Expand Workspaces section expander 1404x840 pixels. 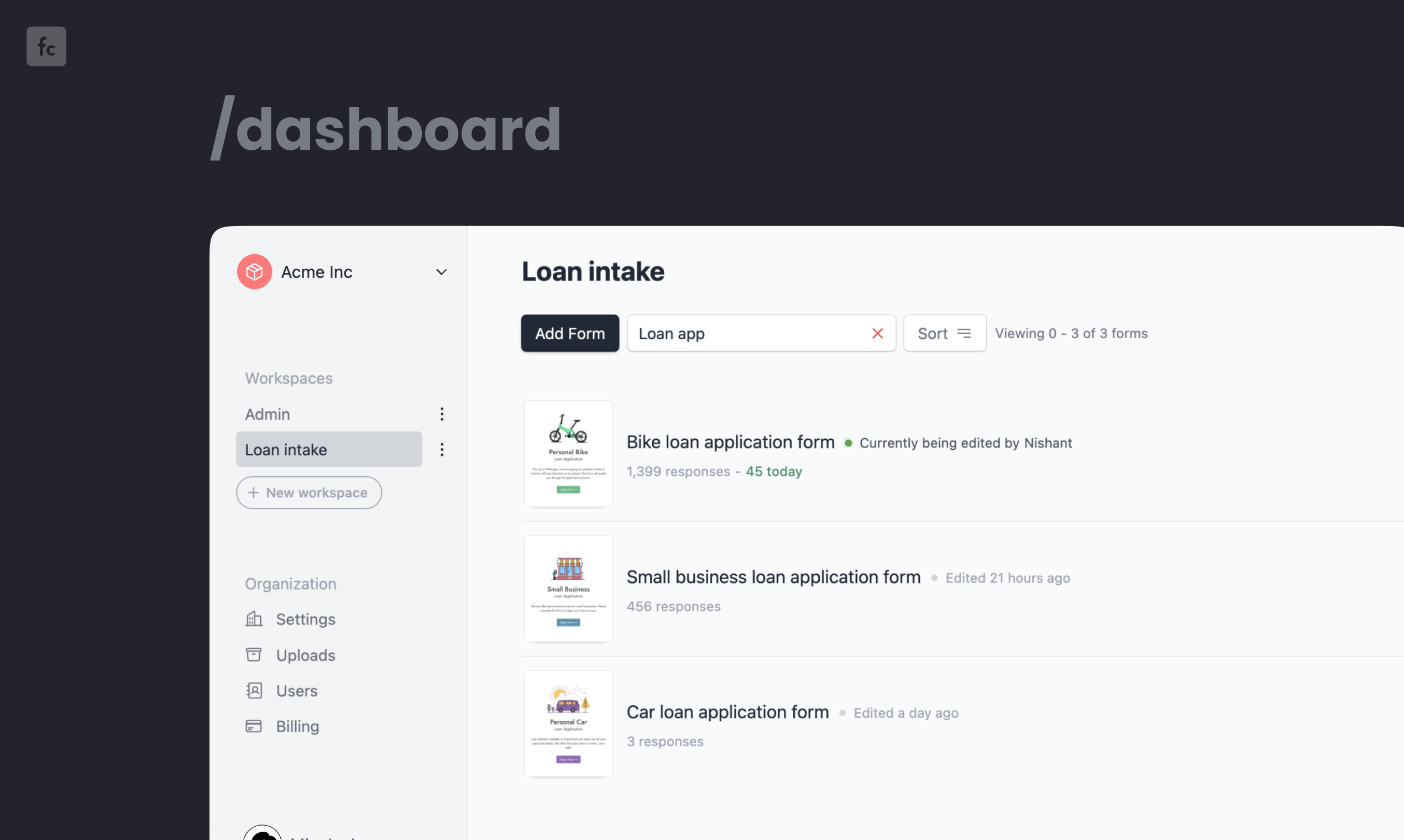pyautogui.click(x=288, y=378)
